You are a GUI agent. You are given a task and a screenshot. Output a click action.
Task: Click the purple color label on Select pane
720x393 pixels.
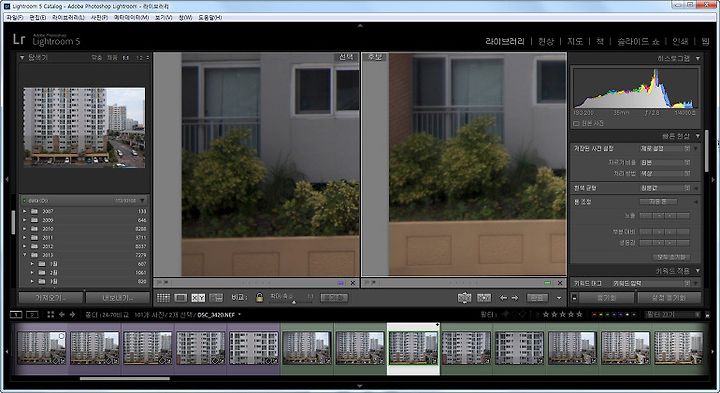click(x=340, y=283)
